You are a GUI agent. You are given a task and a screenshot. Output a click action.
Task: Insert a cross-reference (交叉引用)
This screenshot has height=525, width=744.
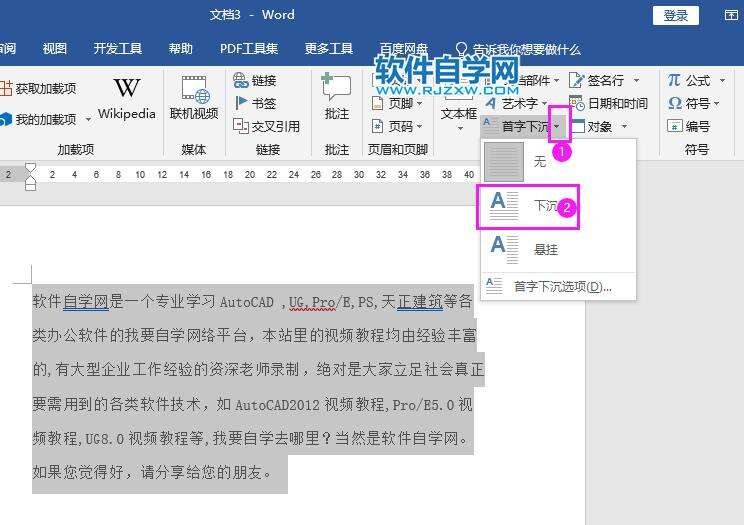(x=266, y=126)
